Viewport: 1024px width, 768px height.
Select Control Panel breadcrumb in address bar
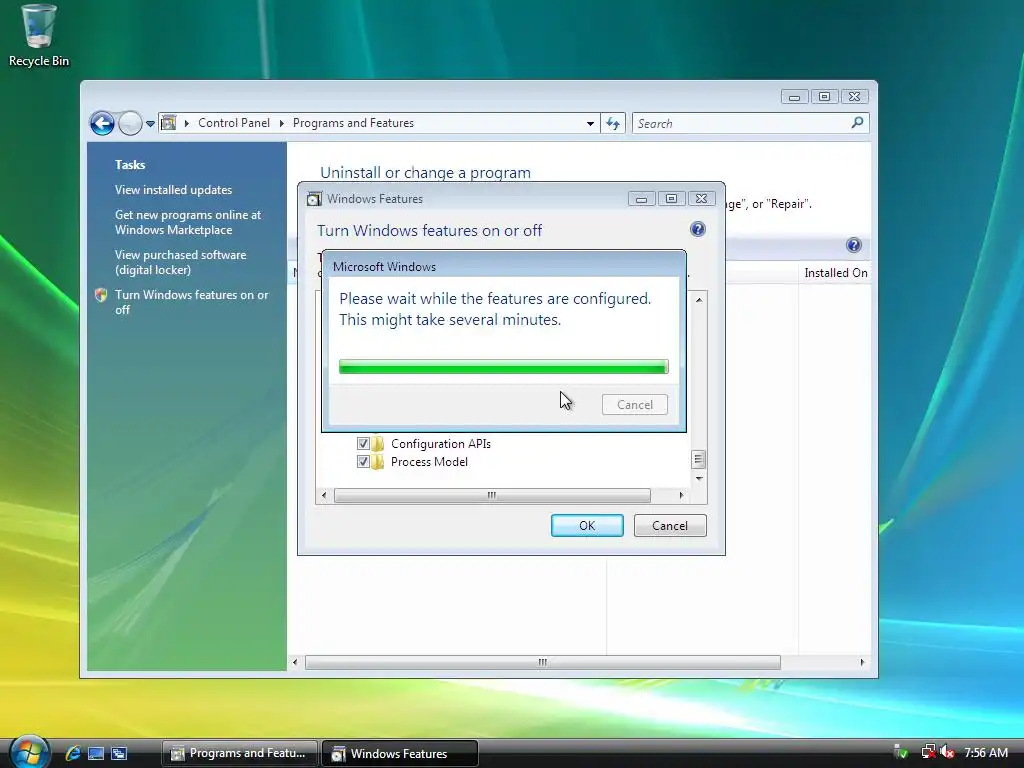[x=234, y=123]
